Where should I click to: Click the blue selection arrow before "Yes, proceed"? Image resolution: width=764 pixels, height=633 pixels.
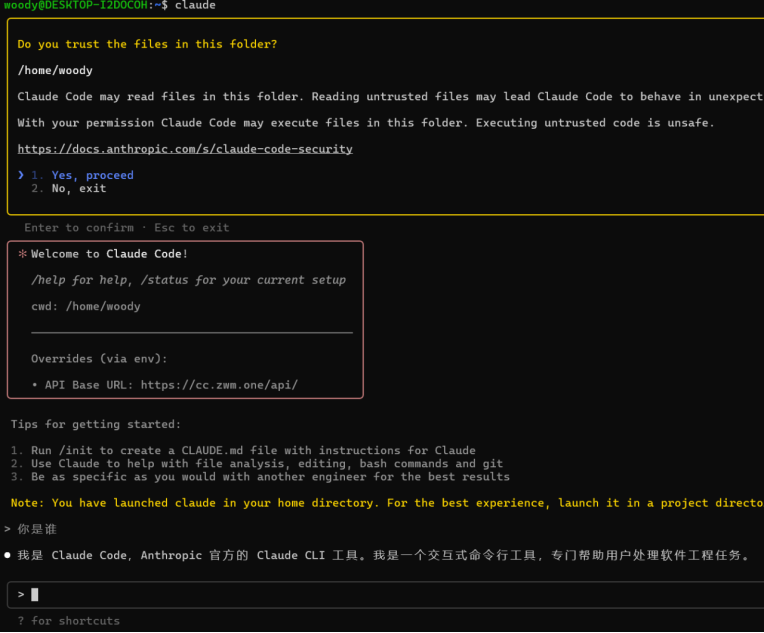[x=21, y=175]
